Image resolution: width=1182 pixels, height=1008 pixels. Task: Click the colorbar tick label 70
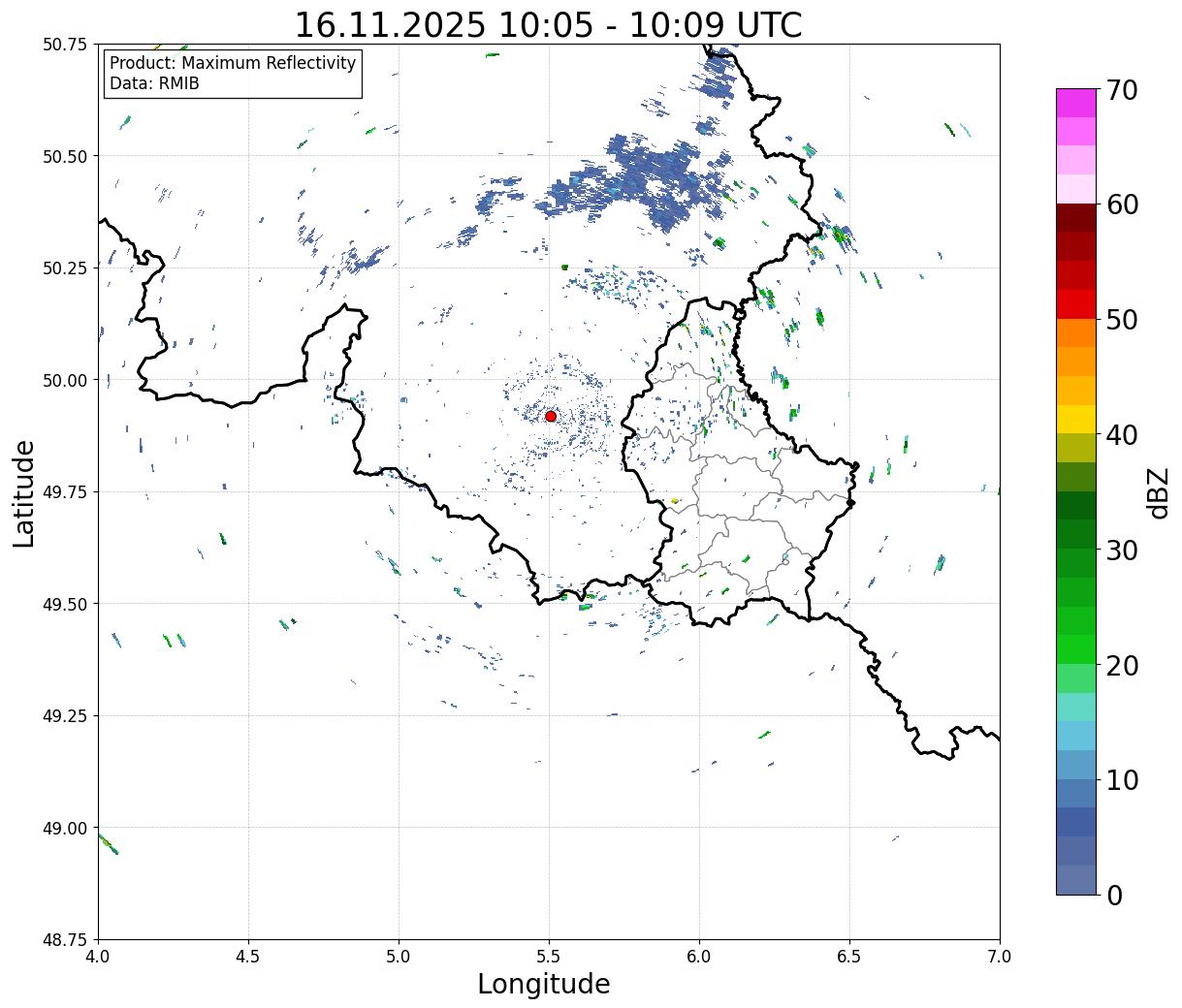1122,90
